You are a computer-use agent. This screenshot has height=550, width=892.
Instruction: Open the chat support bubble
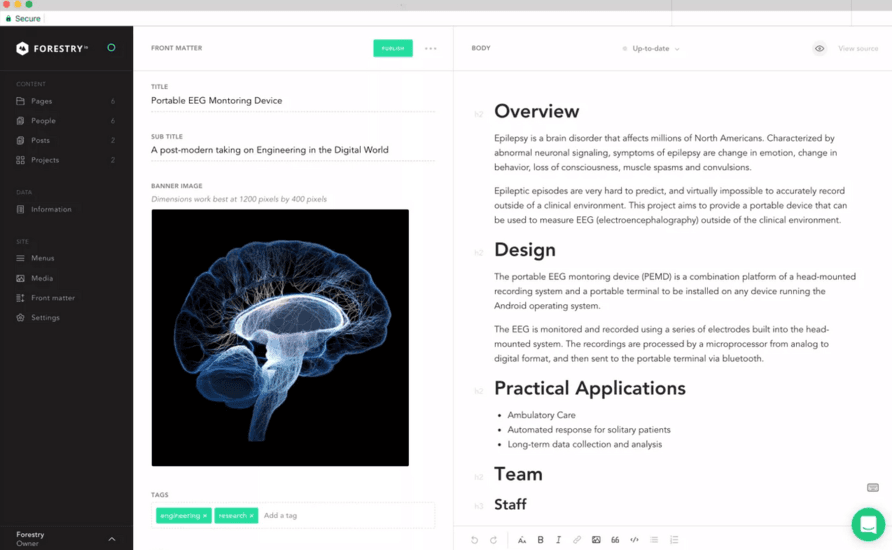(x=868, y=524)
